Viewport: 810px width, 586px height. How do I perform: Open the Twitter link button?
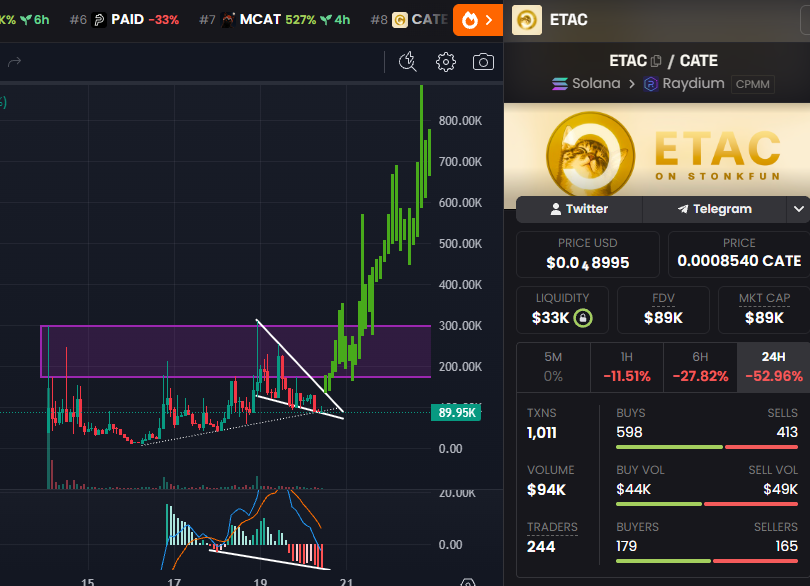pyautogui.click(x=579, y=209)
